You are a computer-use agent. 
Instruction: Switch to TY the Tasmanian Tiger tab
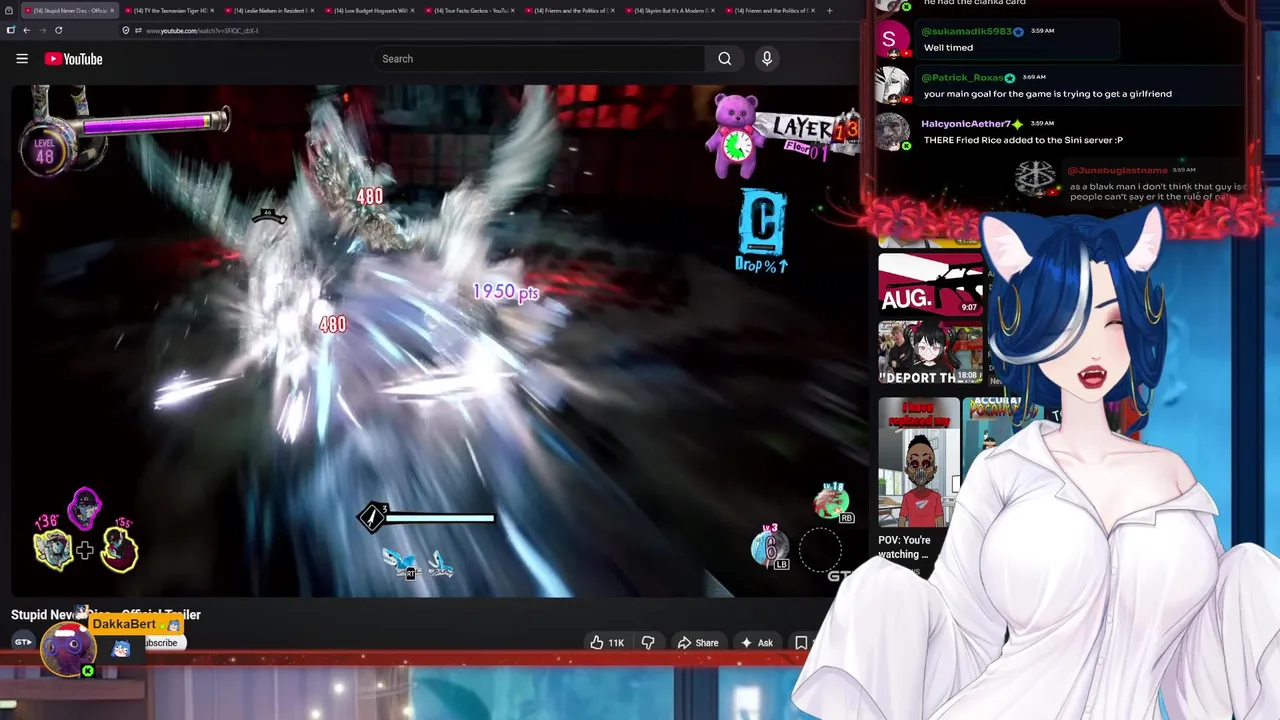click(x=168, y=10)
